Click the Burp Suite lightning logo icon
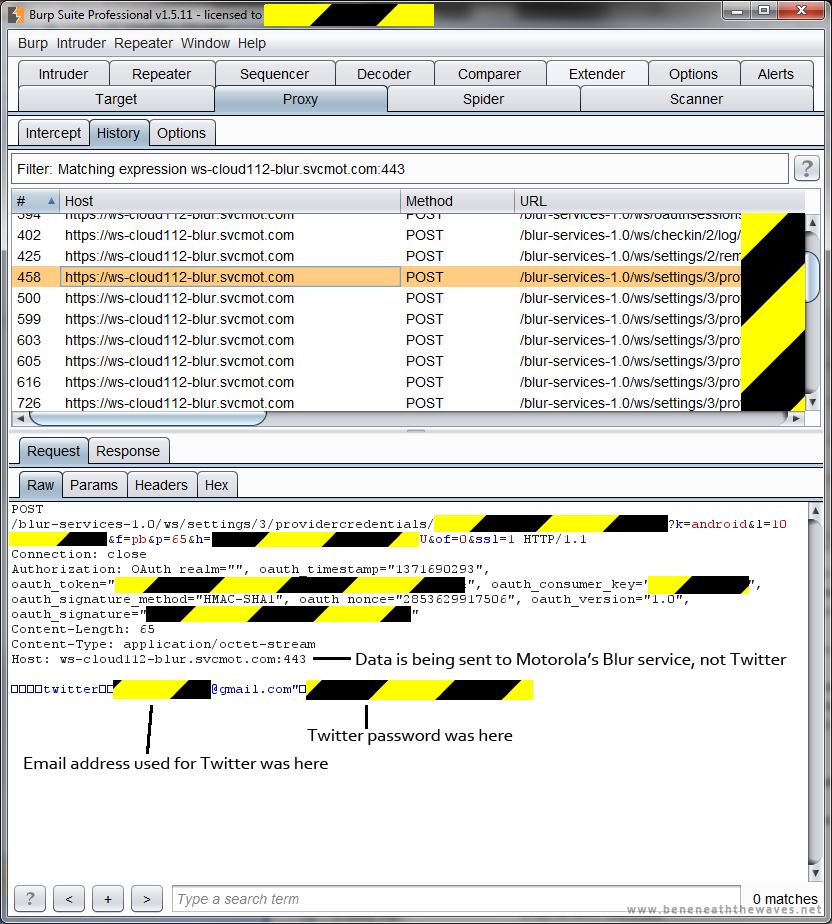 pyautogui.click(x=18, y=15)
